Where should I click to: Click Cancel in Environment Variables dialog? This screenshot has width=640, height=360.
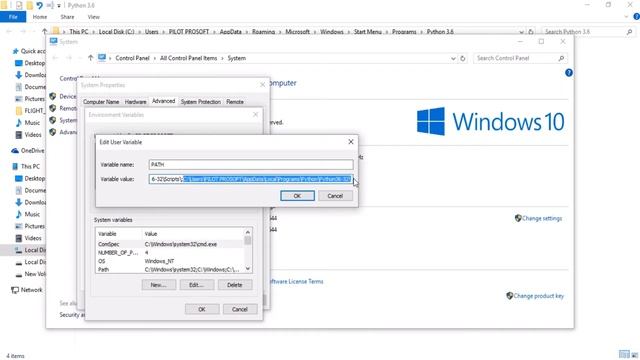pyautogui.click(x=240, y=309)
